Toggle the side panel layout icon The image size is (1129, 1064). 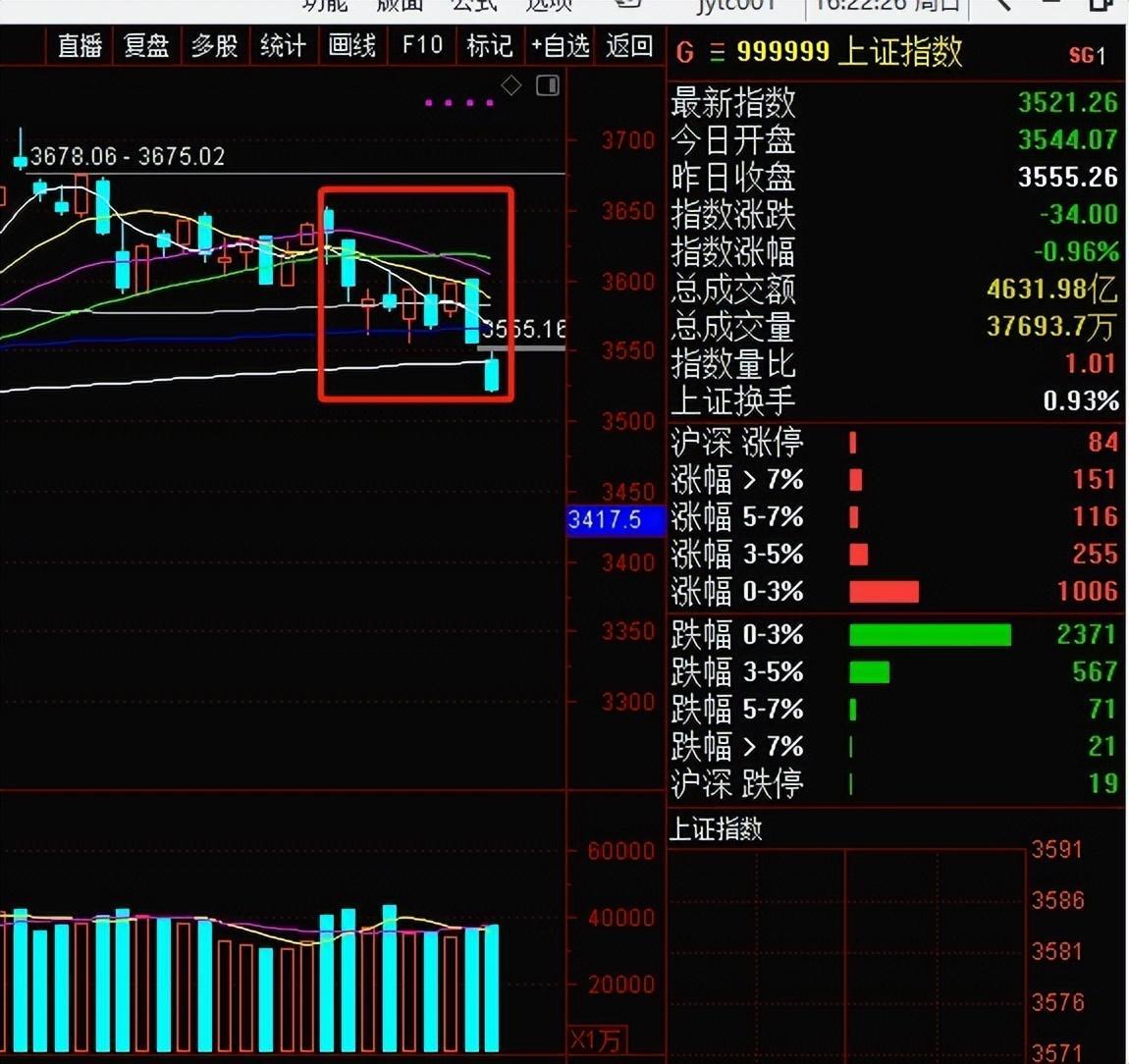(548, 86)
